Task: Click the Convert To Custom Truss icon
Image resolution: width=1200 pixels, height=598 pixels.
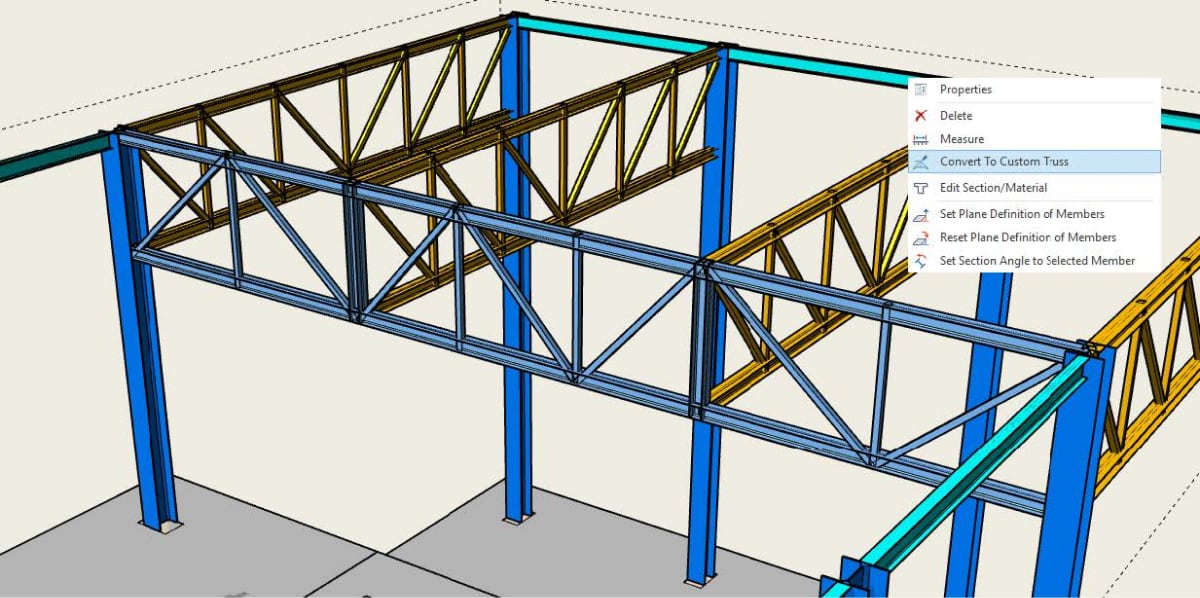Action: [922, 162]
